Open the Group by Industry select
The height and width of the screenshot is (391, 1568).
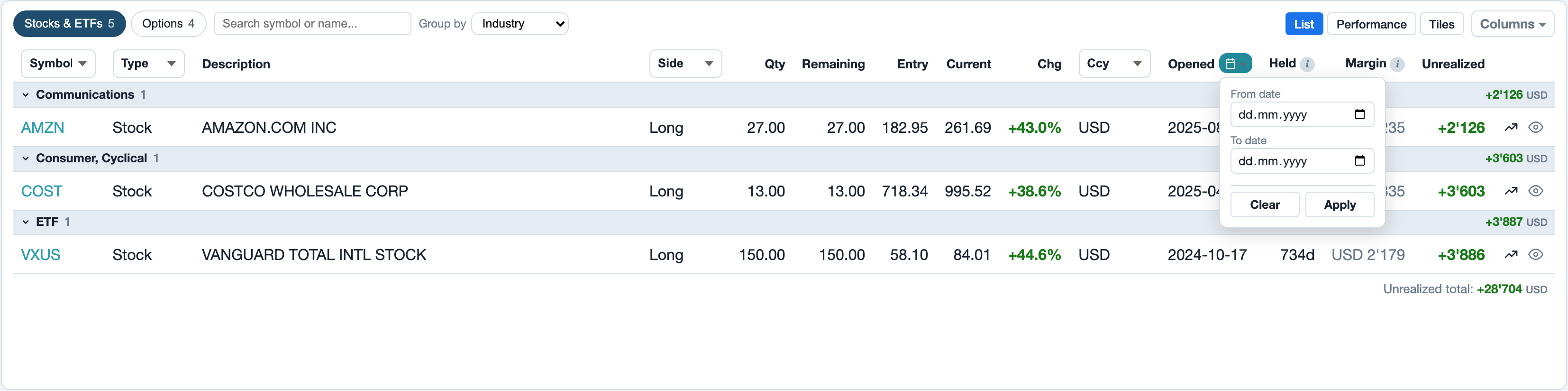click(520, 24)
